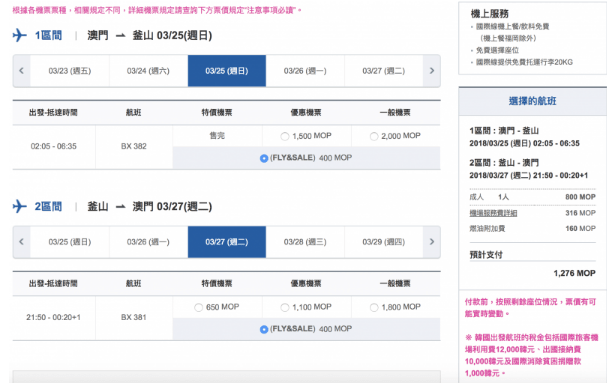Click the 成人 1人 800 MOP row
The image size is (607, 392).
pos(533,197)
